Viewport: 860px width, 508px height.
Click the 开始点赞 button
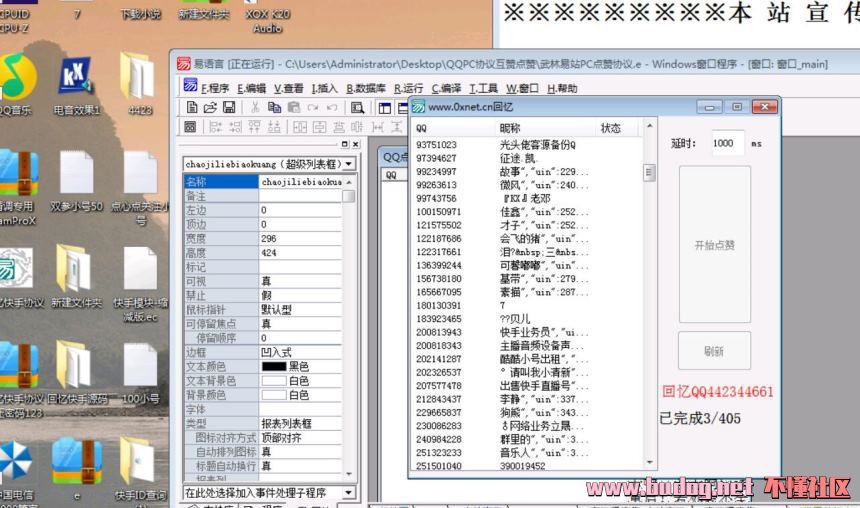tap(715, 245)
